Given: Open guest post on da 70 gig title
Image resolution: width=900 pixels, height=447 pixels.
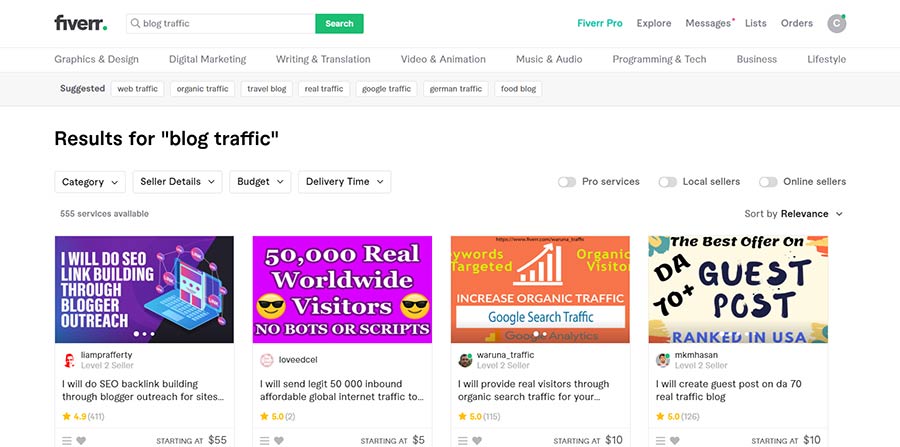Looking at the screenshot, I should (729, 390).
